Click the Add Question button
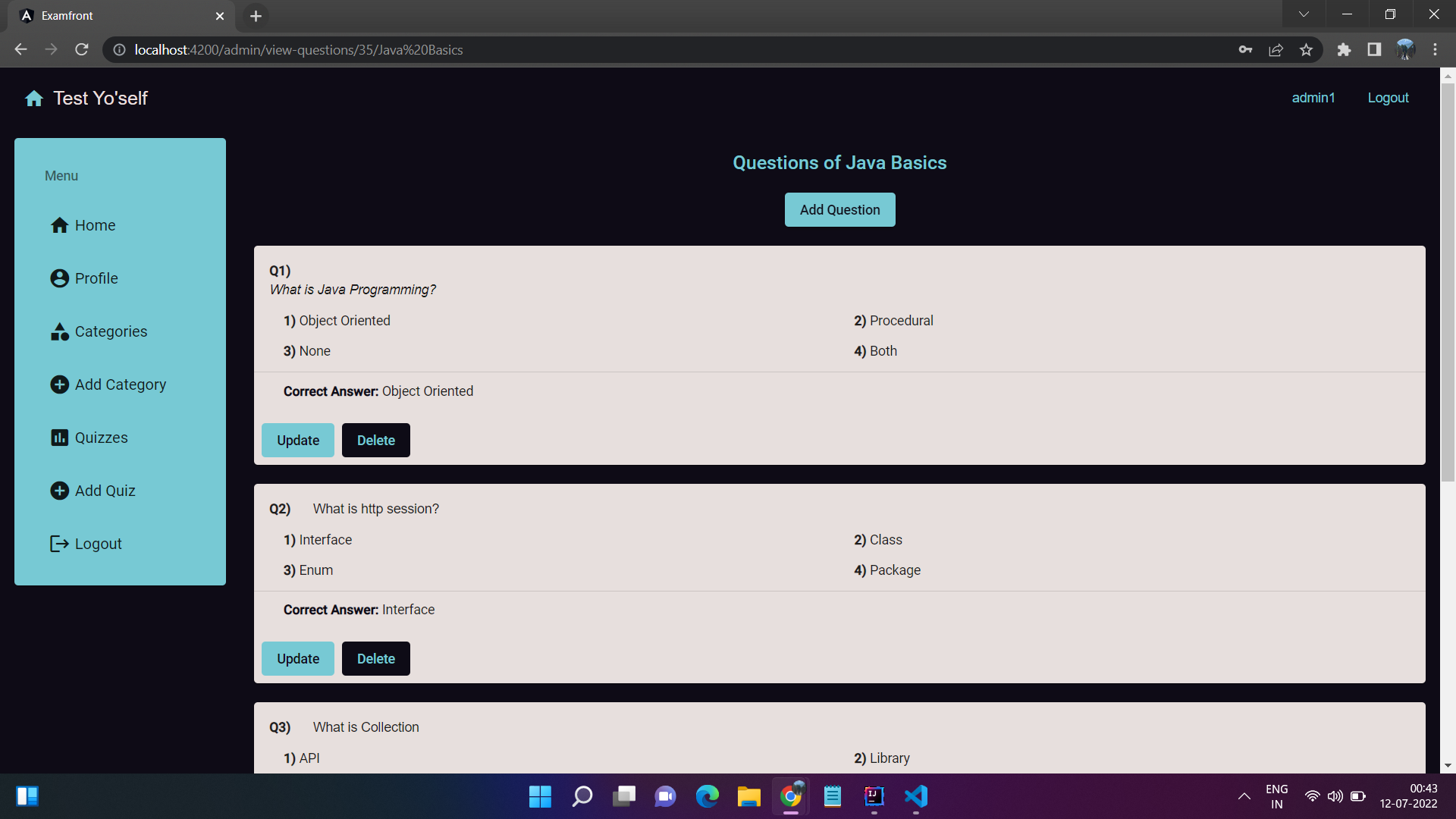The height and width of the screenshot is (819, 1456). click(839, 210)
